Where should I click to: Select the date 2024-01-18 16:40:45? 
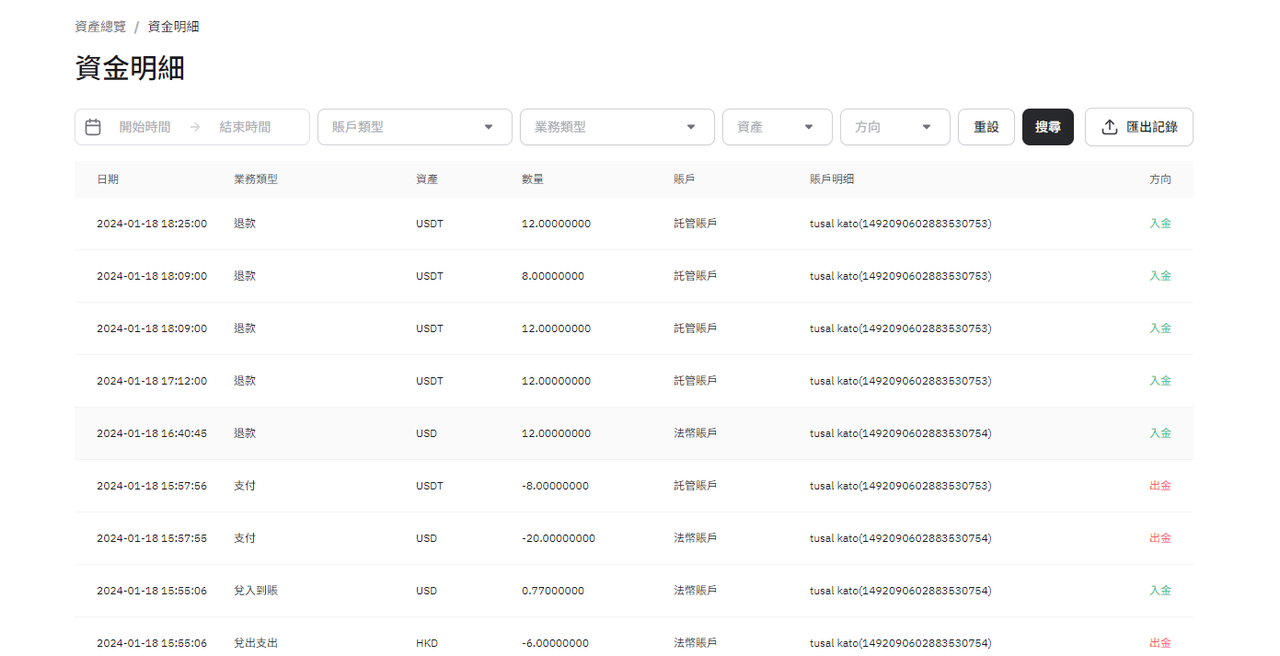pyautogui.click(x=152, y=434)
